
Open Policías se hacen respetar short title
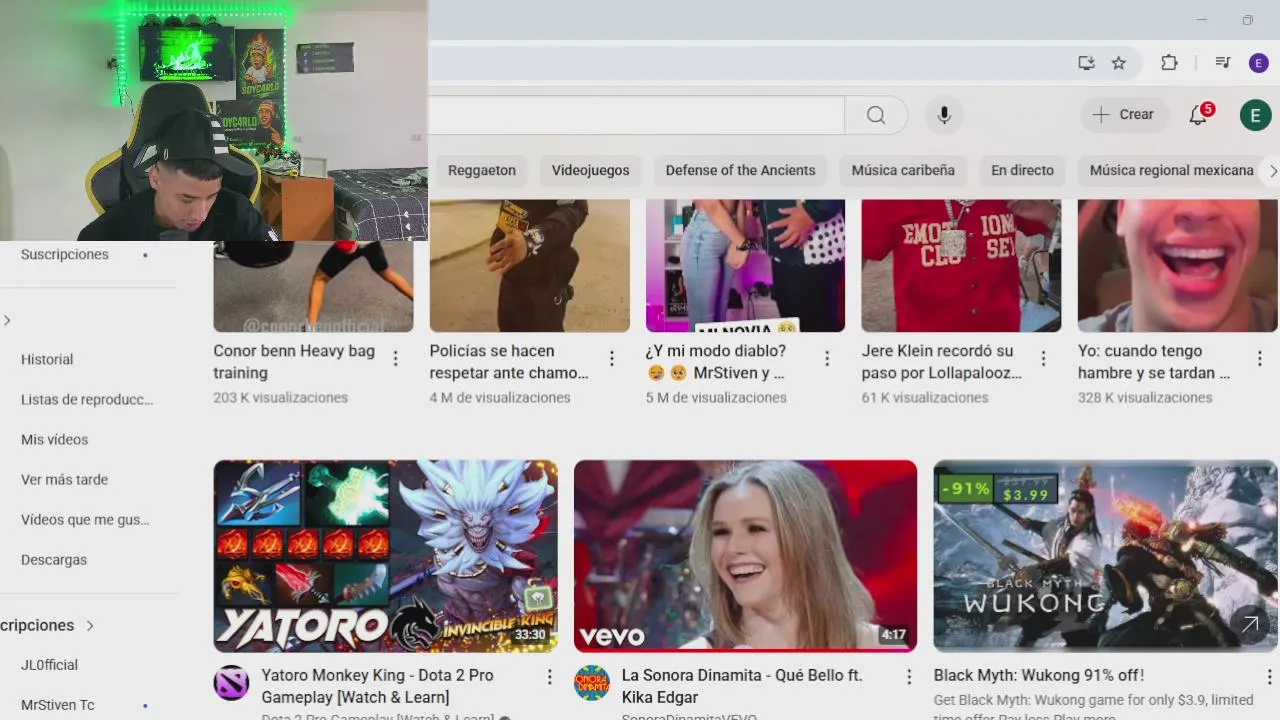pyautogui.click(x=509, y=362)
